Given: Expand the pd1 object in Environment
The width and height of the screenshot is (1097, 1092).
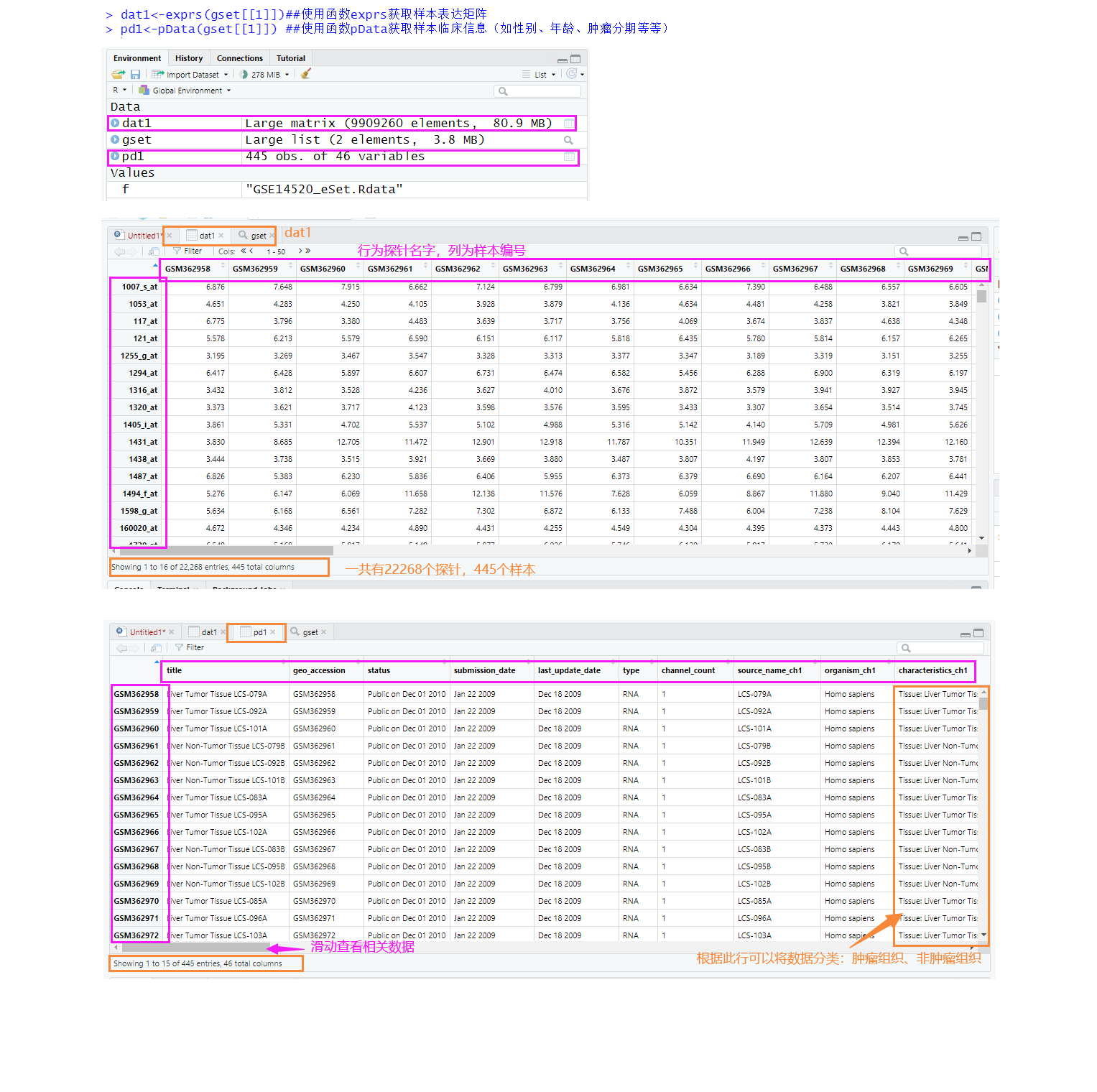Looking at the screenshot, I should [115, 156].
